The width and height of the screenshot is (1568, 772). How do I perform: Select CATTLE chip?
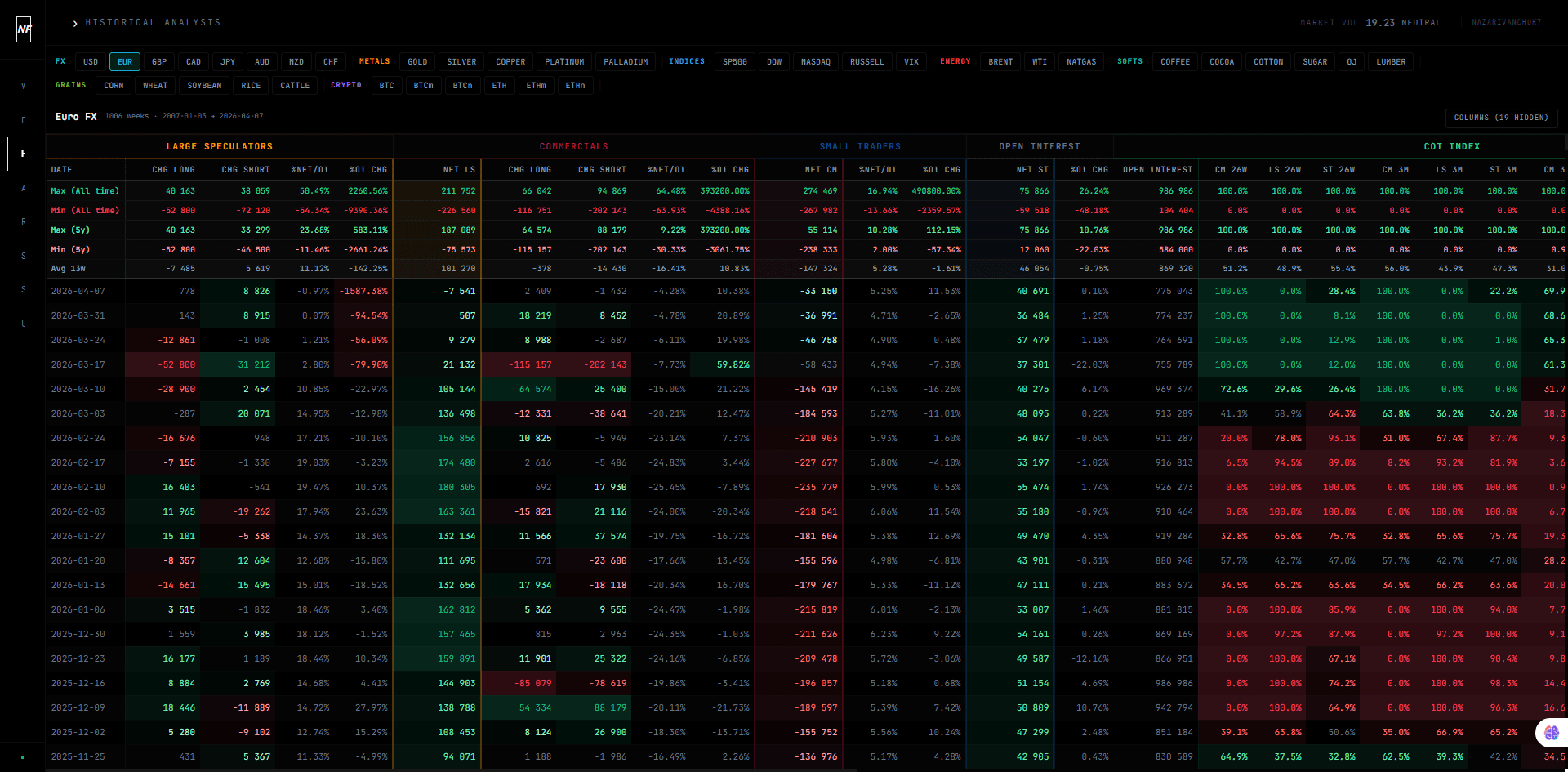pos(295,86)
